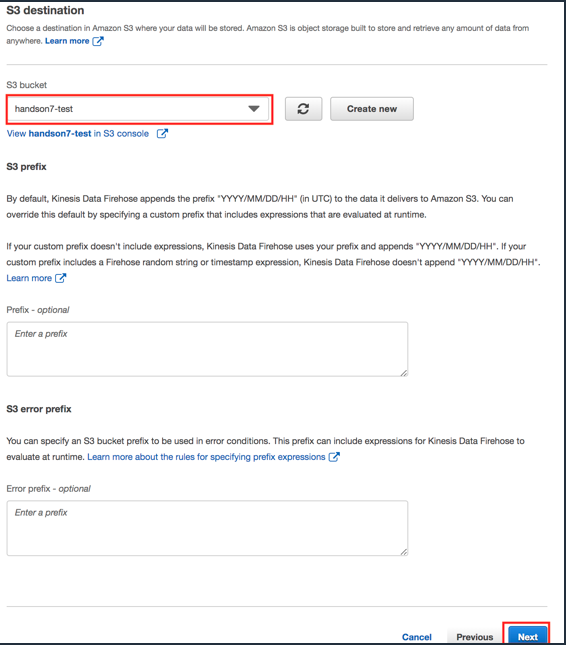Open the external link icon beside top Learn more
566x645 pixels.
coord(98,41)
